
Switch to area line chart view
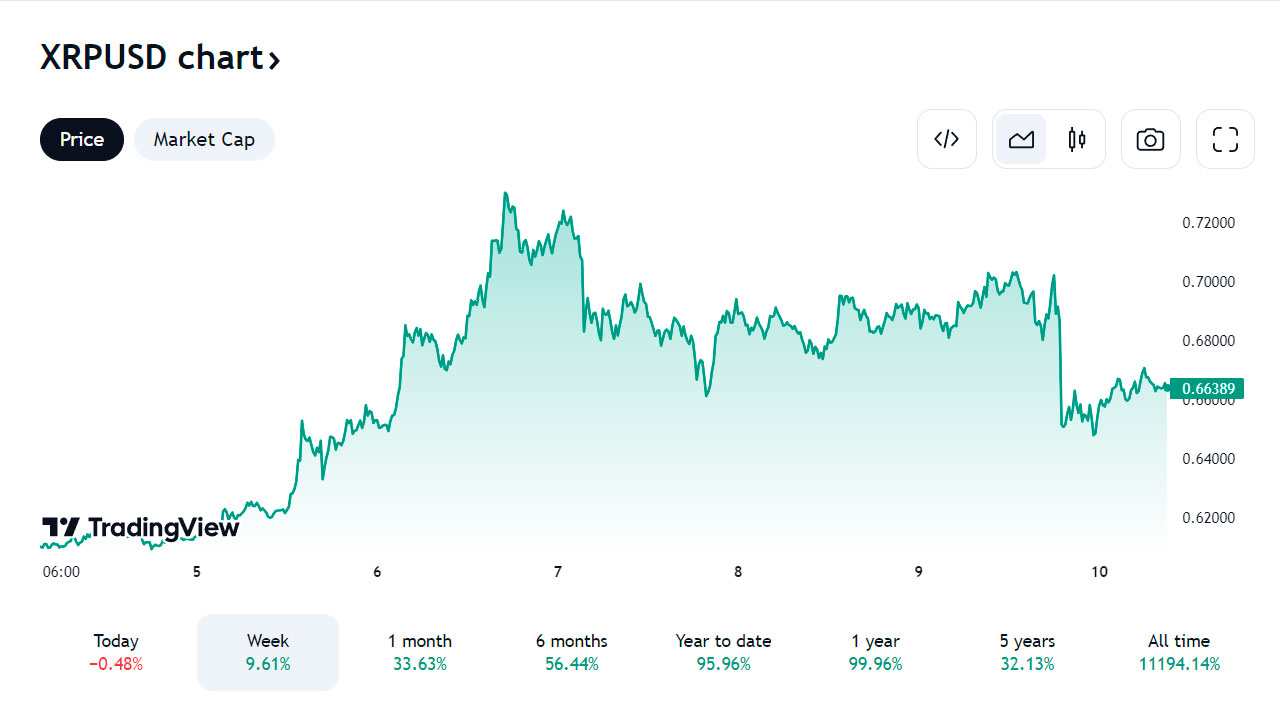tap(1021, 139)
